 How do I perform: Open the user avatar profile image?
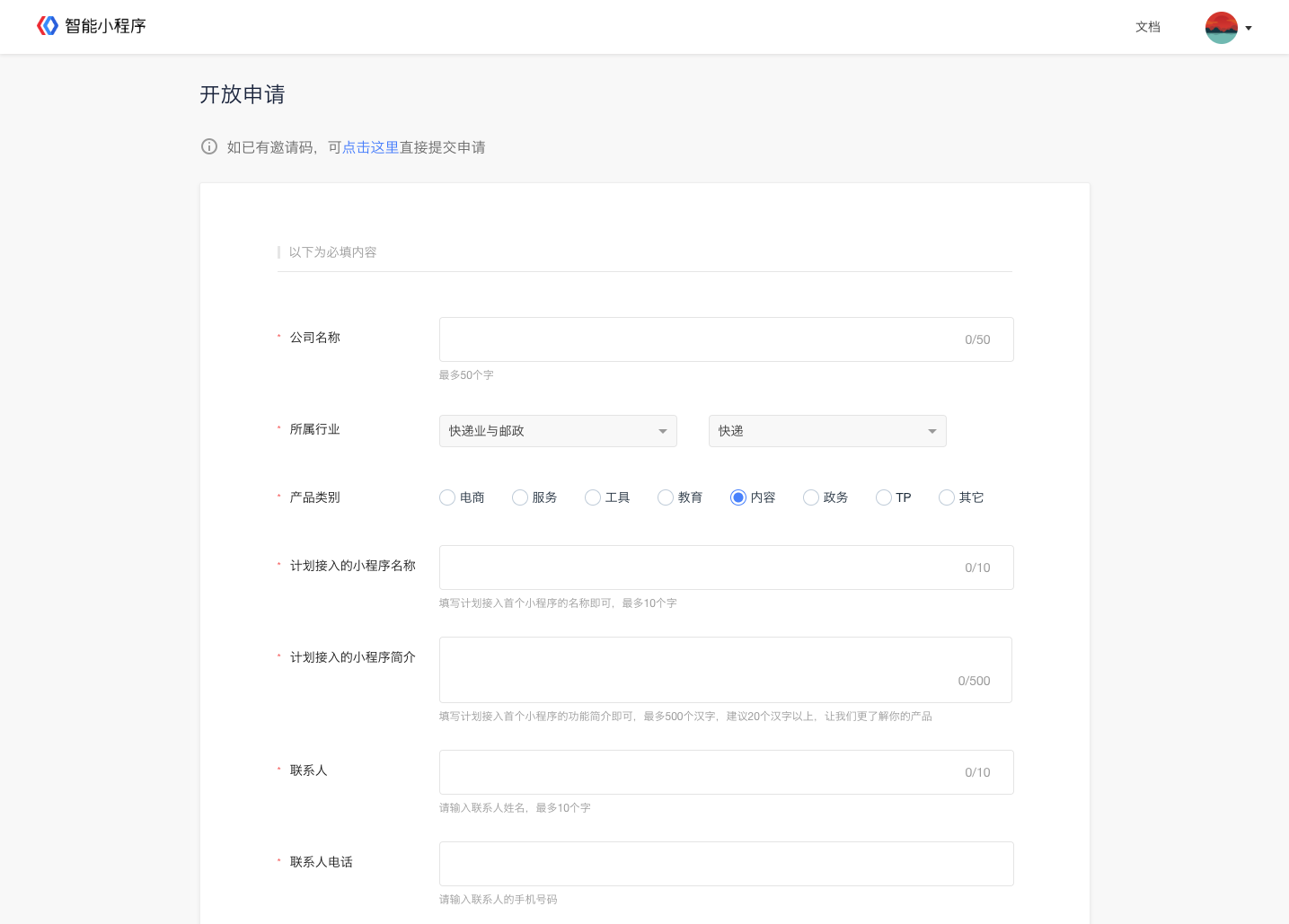[1221, 27]
